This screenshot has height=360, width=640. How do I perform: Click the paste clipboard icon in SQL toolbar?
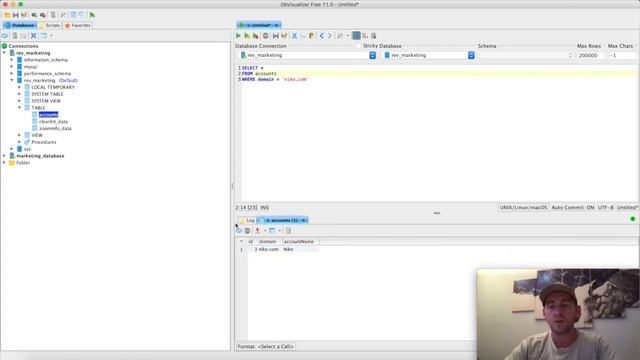[x=311, y=36]
